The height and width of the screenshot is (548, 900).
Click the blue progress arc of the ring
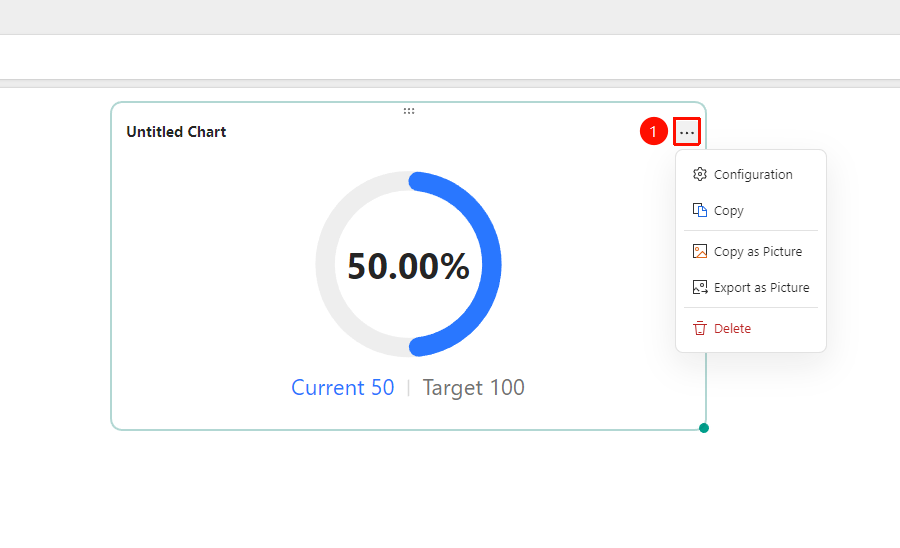coord(491,264)
